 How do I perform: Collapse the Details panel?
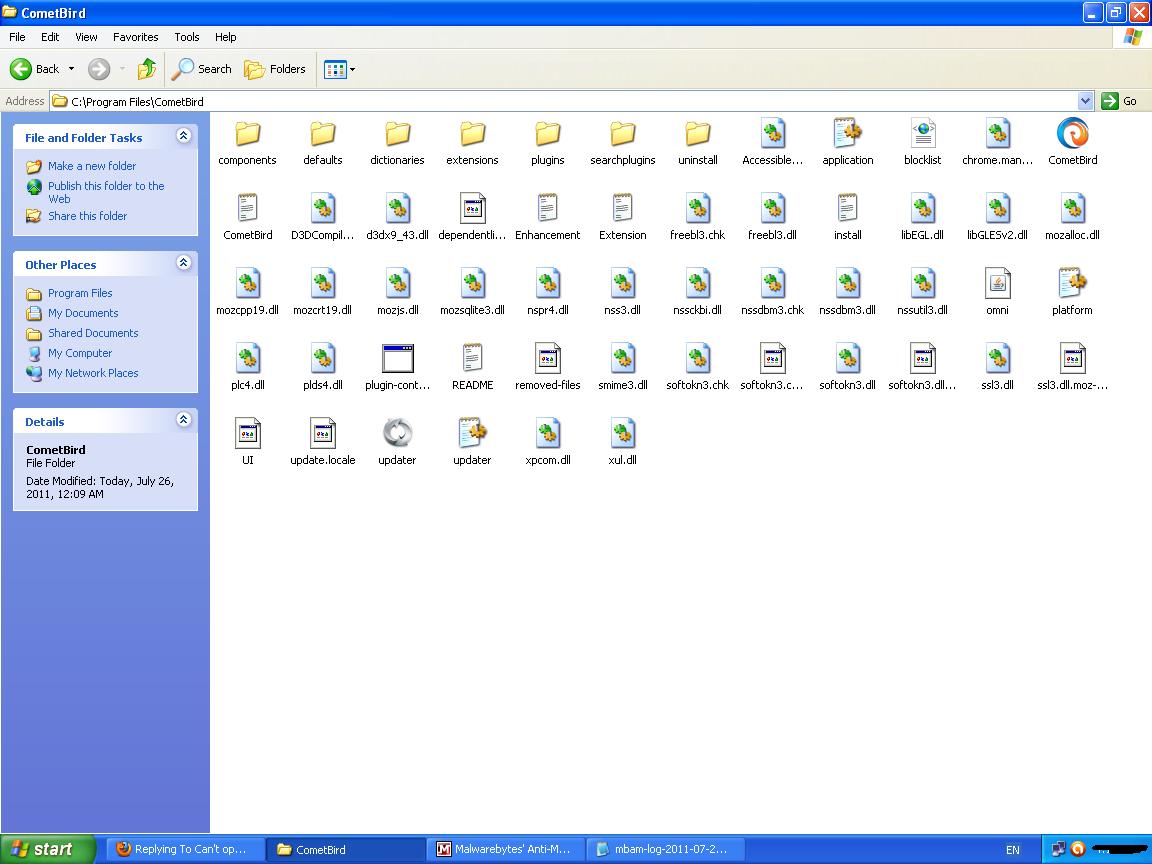point(184,420)
